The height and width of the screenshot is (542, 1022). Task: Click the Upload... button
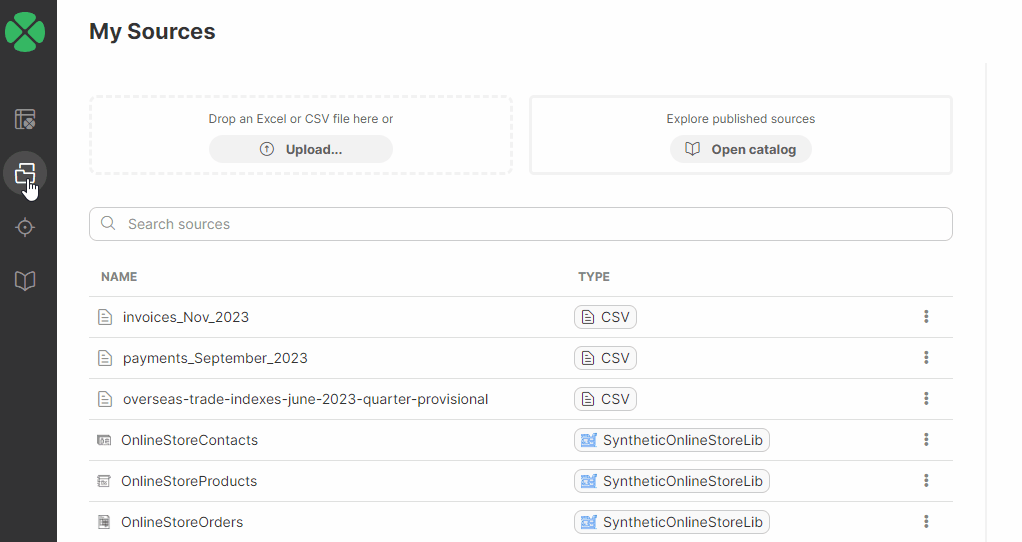(x=301, y=149)
